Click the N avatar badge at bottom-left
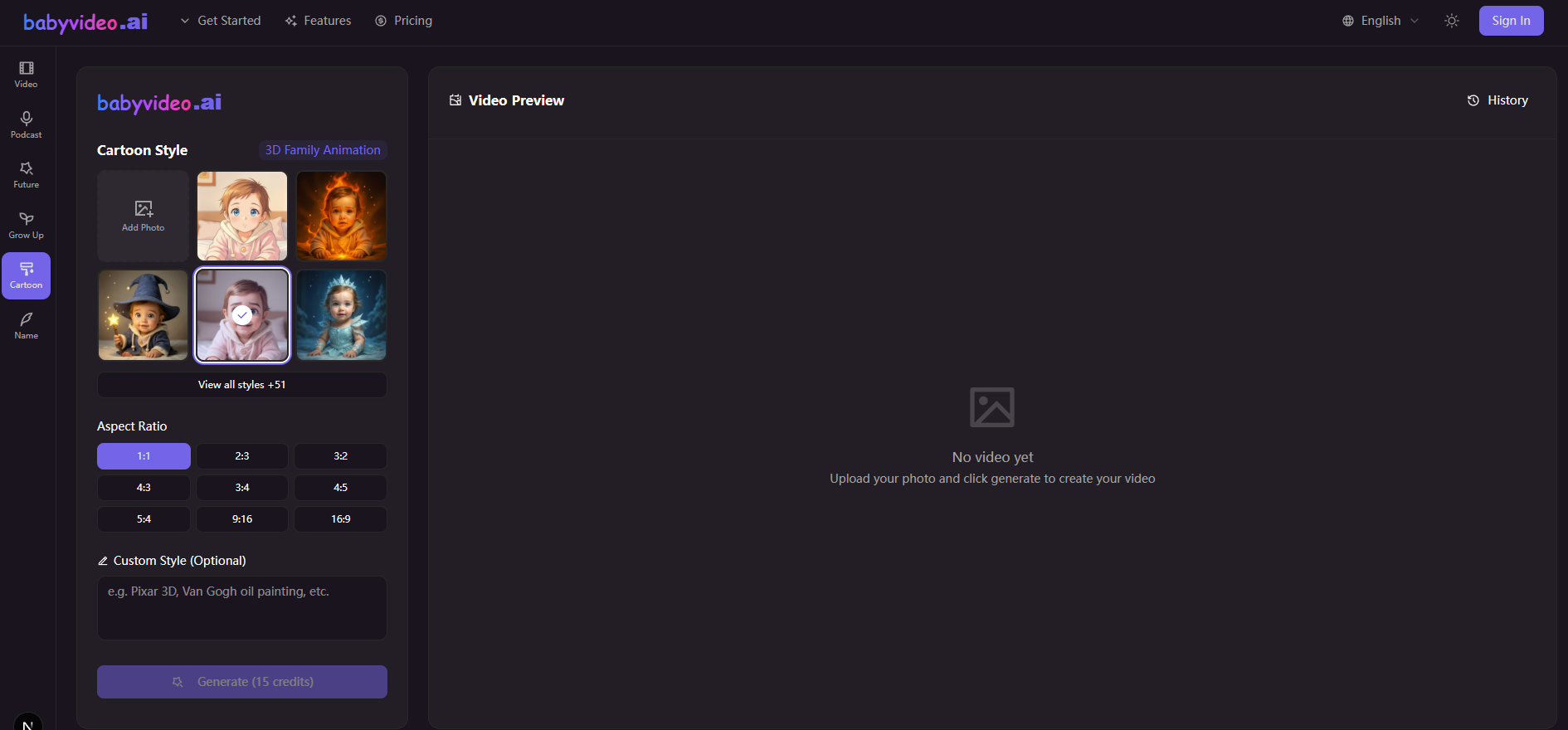The width and height of the screenshot is (1568, 730). (27, 722)
